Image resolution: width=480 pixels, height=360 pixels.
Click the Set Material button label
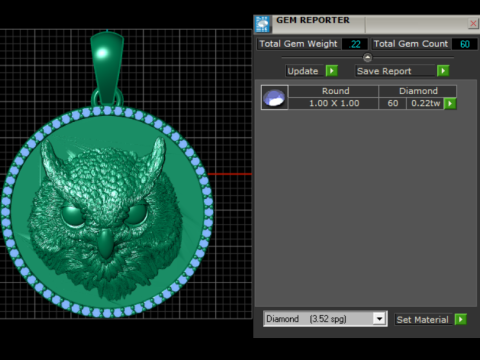click(422, 320)
